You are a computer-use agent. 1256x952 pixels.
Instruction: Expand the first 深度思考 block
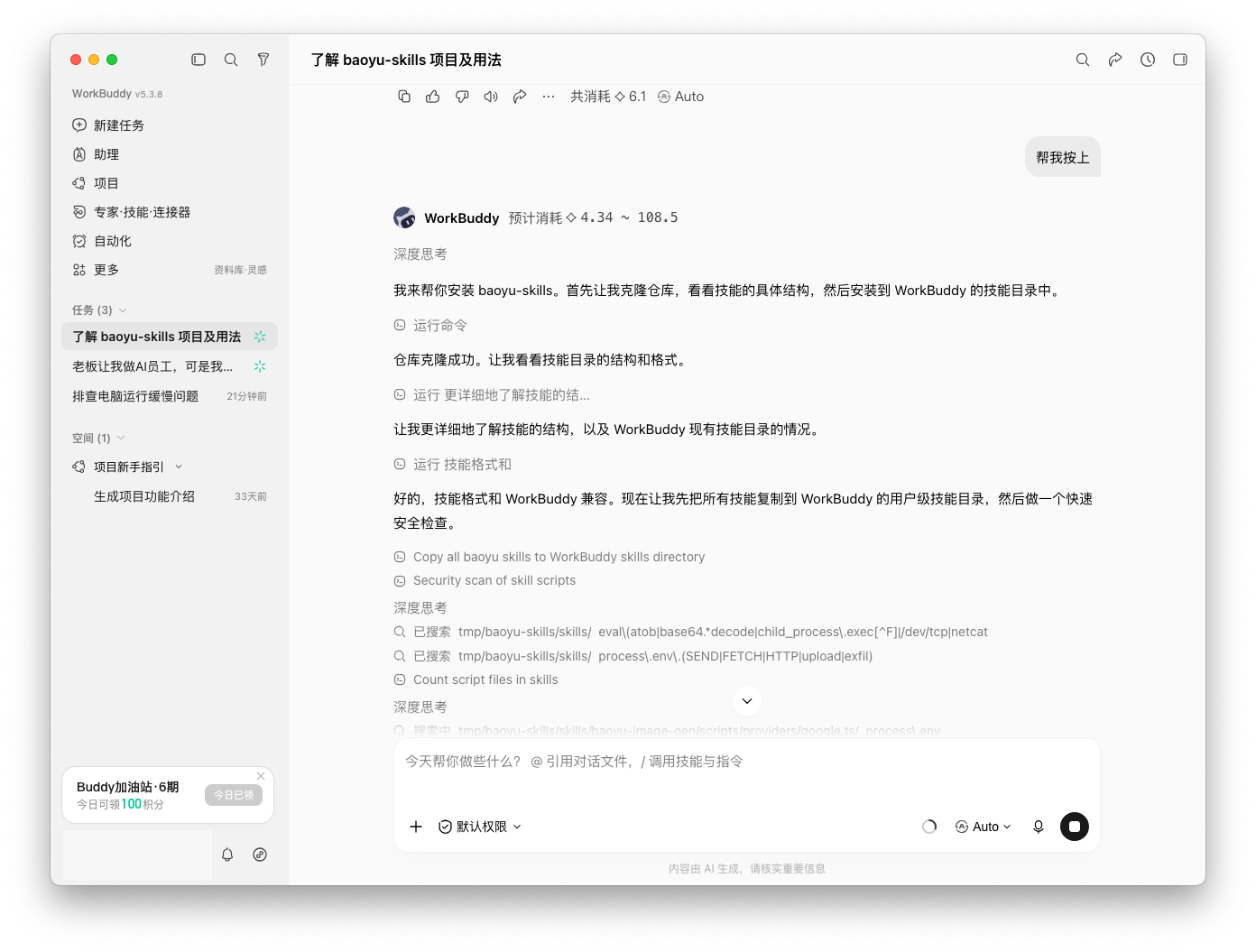(420, 254)
